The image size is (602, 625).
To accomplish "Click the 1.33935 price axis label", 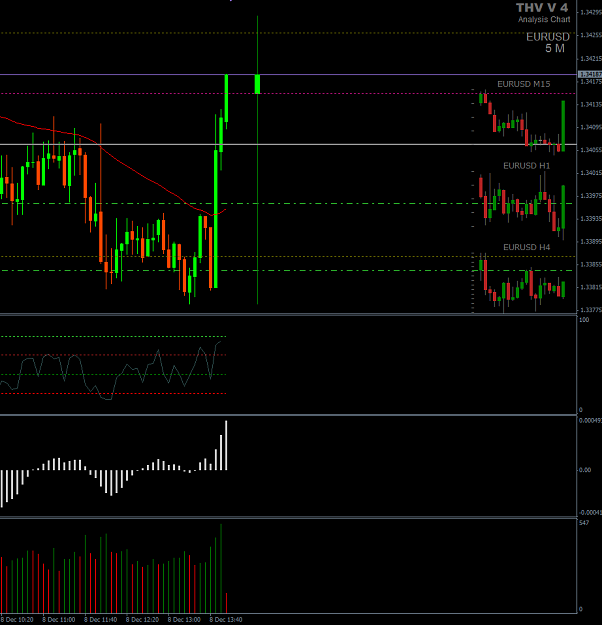I will pyautogui.click(x=591, y=219).
